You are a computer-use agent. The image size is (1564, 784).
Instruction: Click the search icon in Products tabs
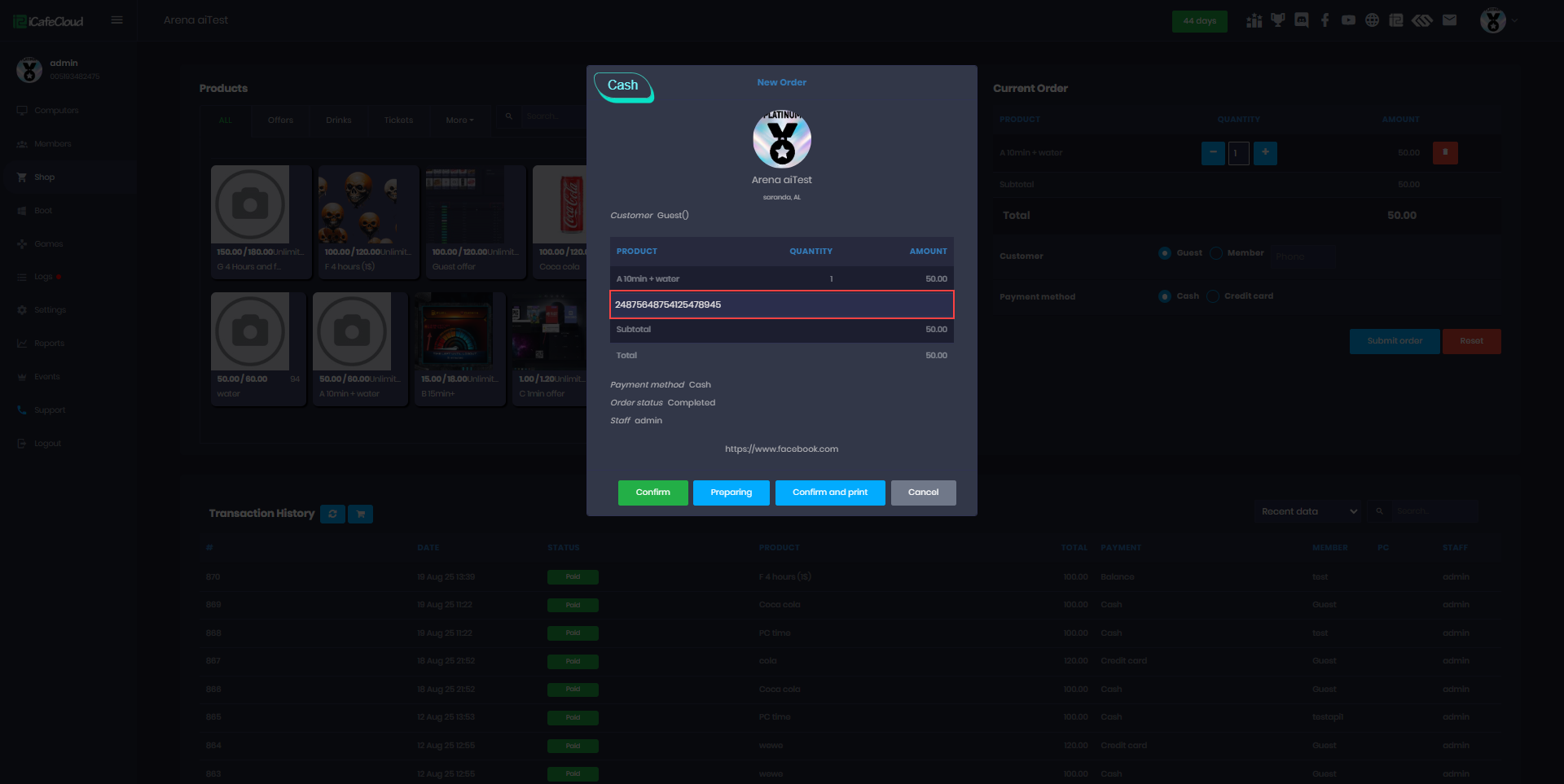click(509, 117)
